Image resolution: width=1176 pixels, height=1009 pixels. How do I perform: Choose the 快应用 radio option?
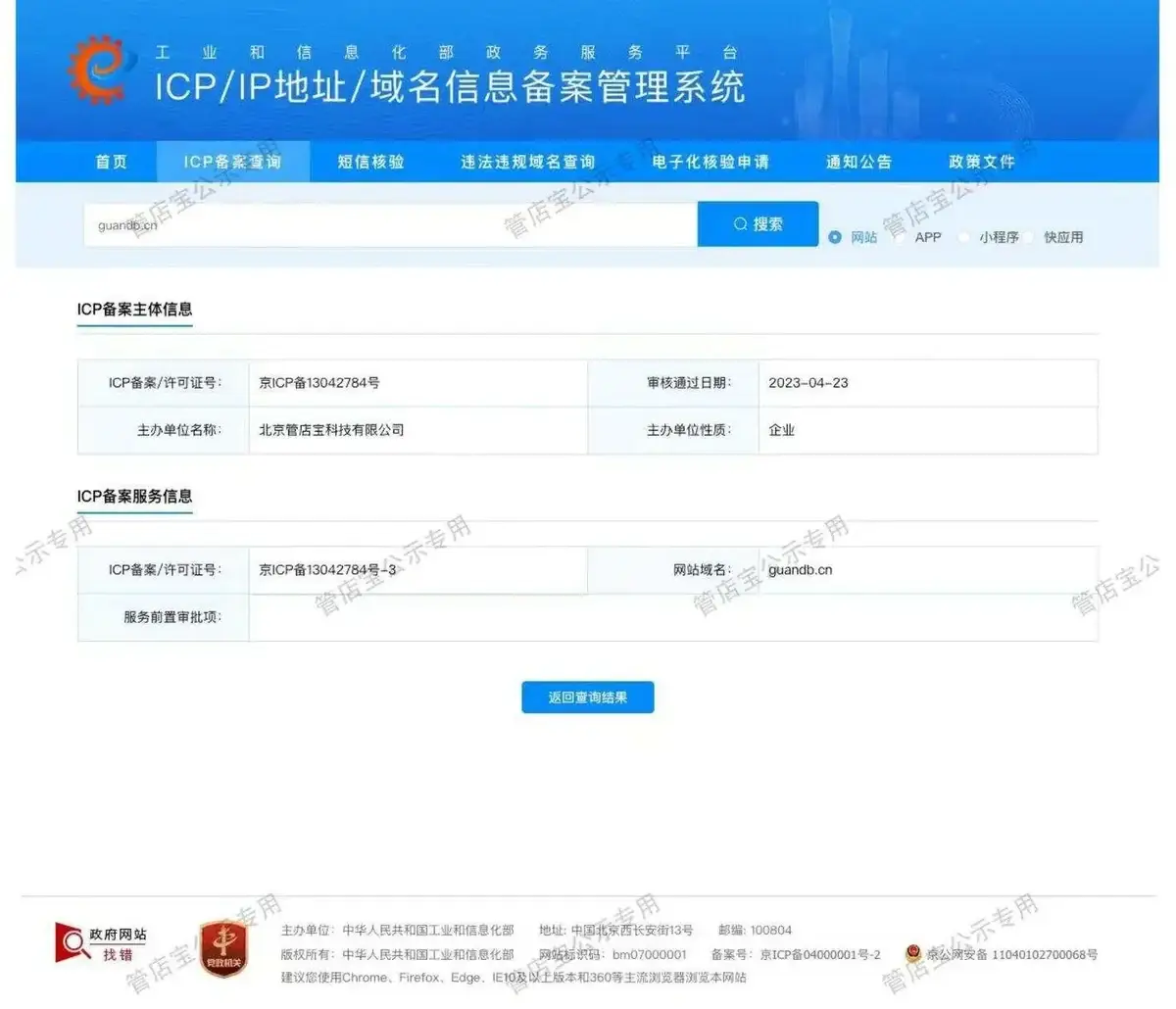1029,237
